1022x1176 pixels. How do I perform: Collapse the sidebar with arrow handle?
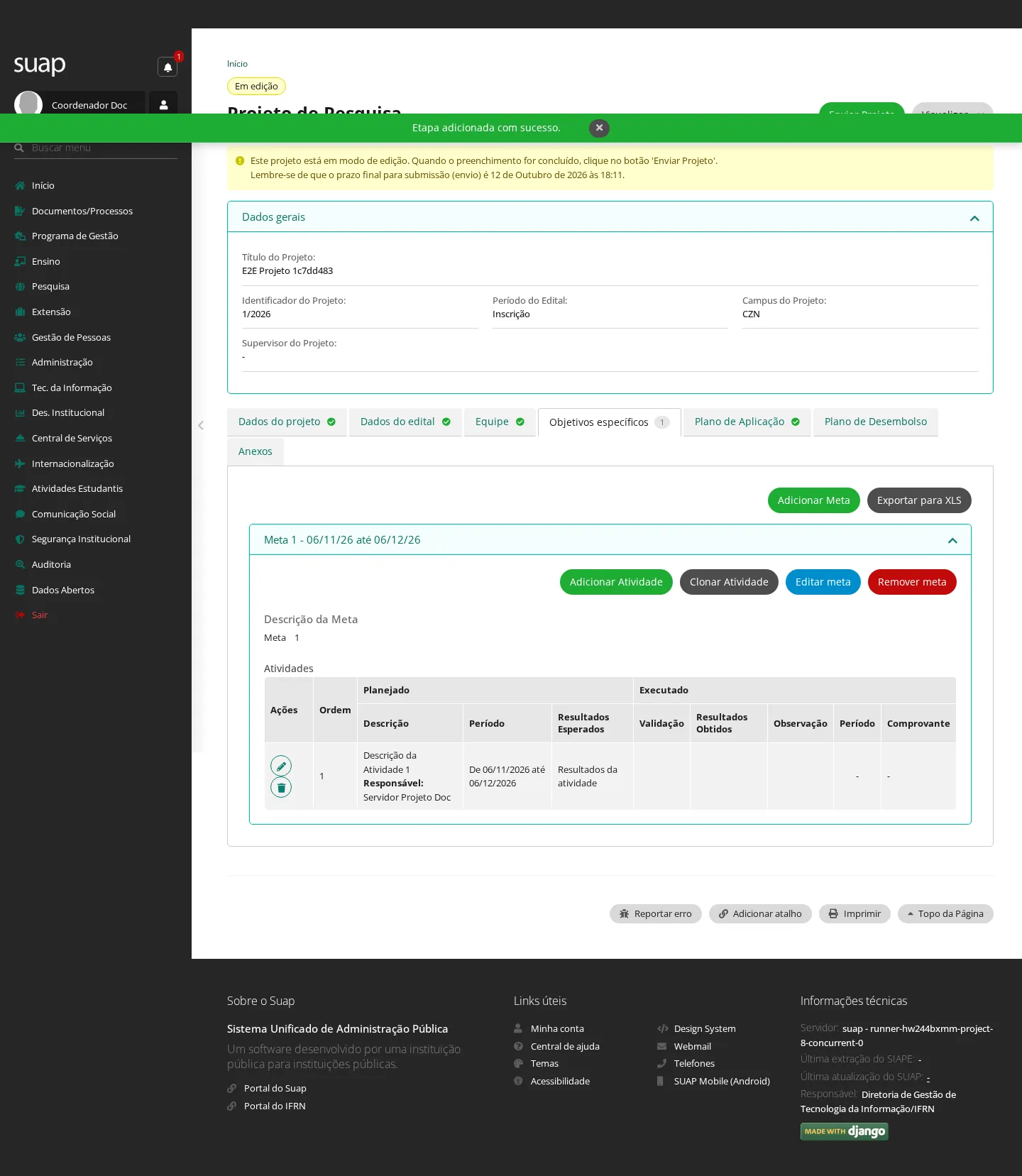pyautogui.click(x=201, y=425)
